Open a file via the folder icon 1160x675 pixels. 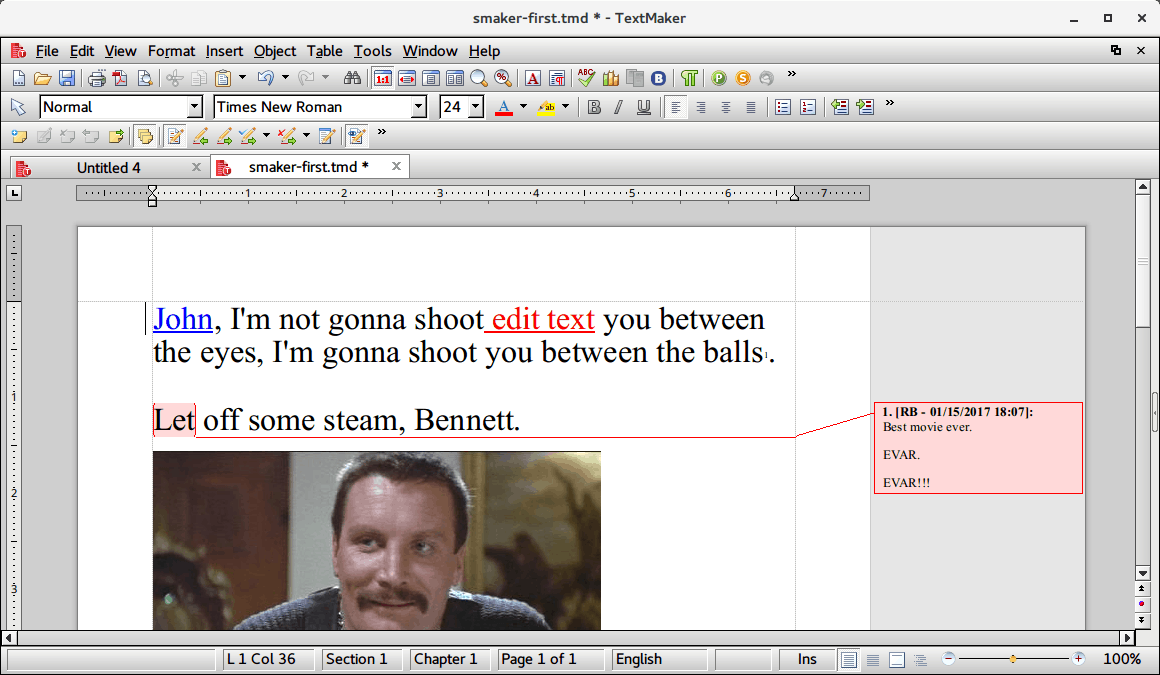click(x=43, y=78)
